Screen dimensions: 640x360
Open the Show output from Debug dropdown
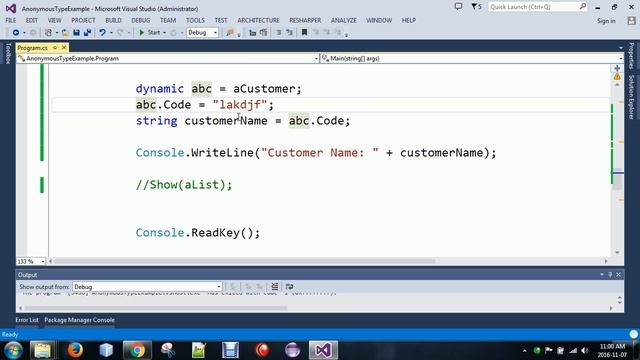coord(147,287)
